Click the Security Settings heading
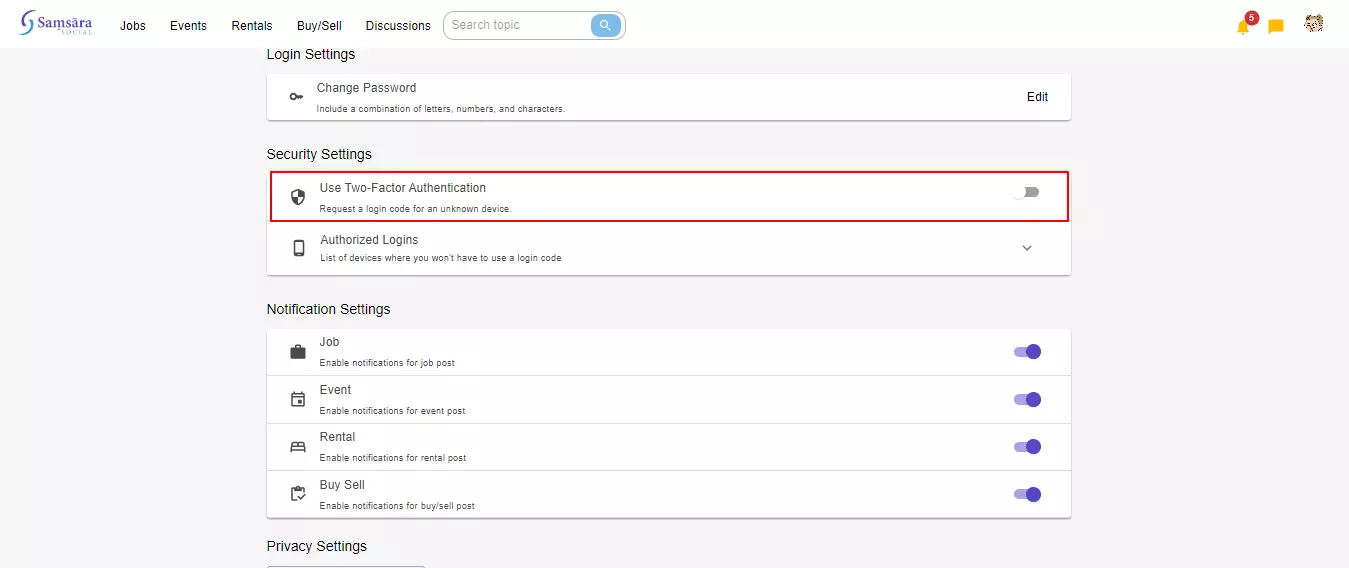 319,154
